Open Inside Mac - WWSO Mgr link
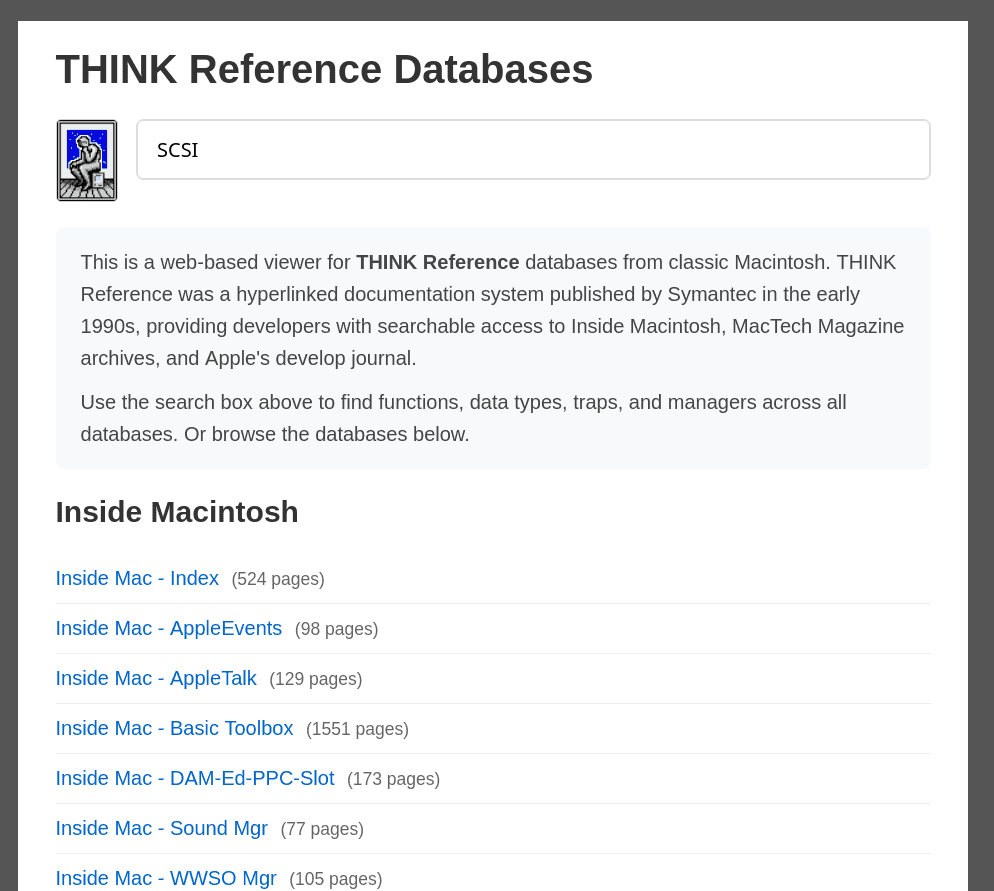The image size is (994, 891). point(166,878)
